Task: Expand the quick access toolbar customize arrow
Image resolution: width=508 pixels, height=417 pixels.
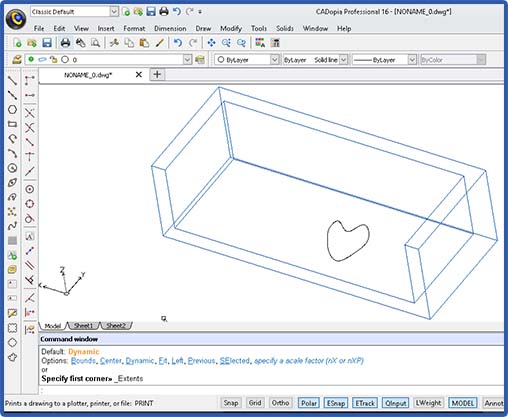Action: [x=200, y=12]
